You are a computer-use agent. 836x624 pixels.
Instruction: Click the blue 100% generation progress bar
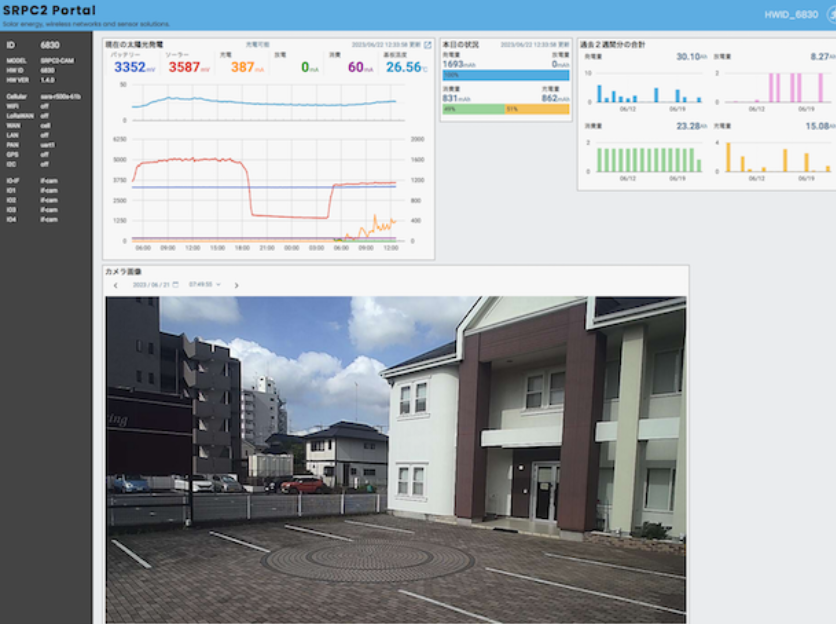coord(505,75)
